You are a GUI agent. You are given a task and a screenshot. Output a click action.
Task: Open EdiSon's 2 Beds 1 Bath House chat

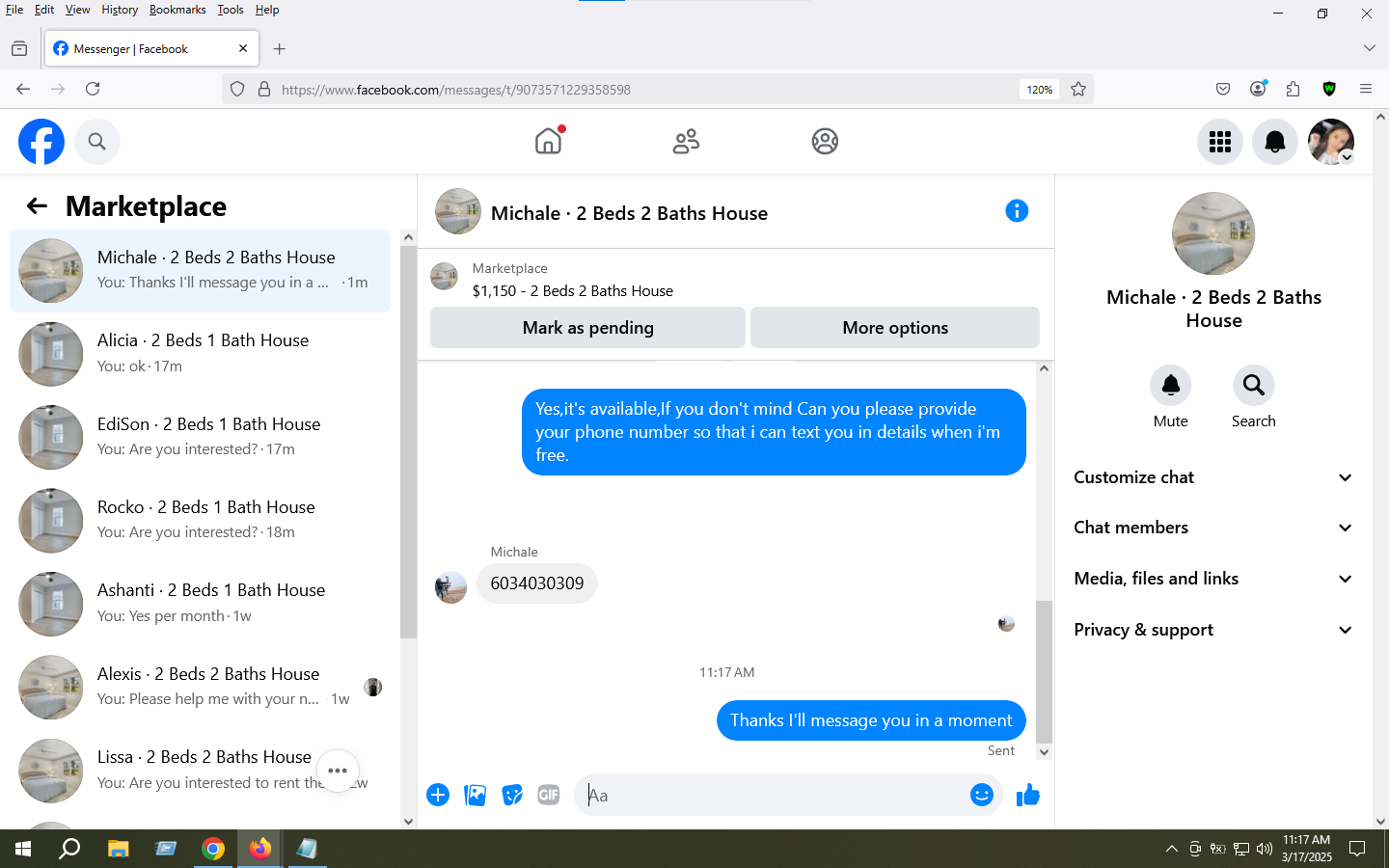click(200, 437)
